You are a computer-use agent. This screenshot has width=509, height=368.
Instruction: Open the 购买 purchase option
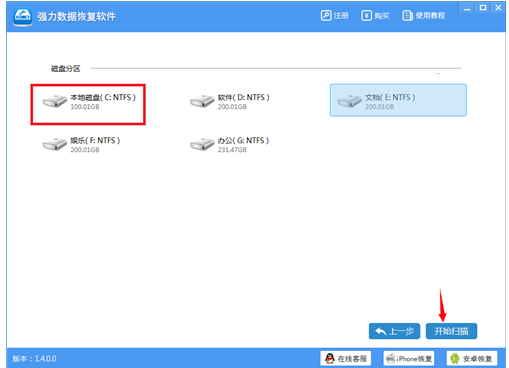coord(375,16)
